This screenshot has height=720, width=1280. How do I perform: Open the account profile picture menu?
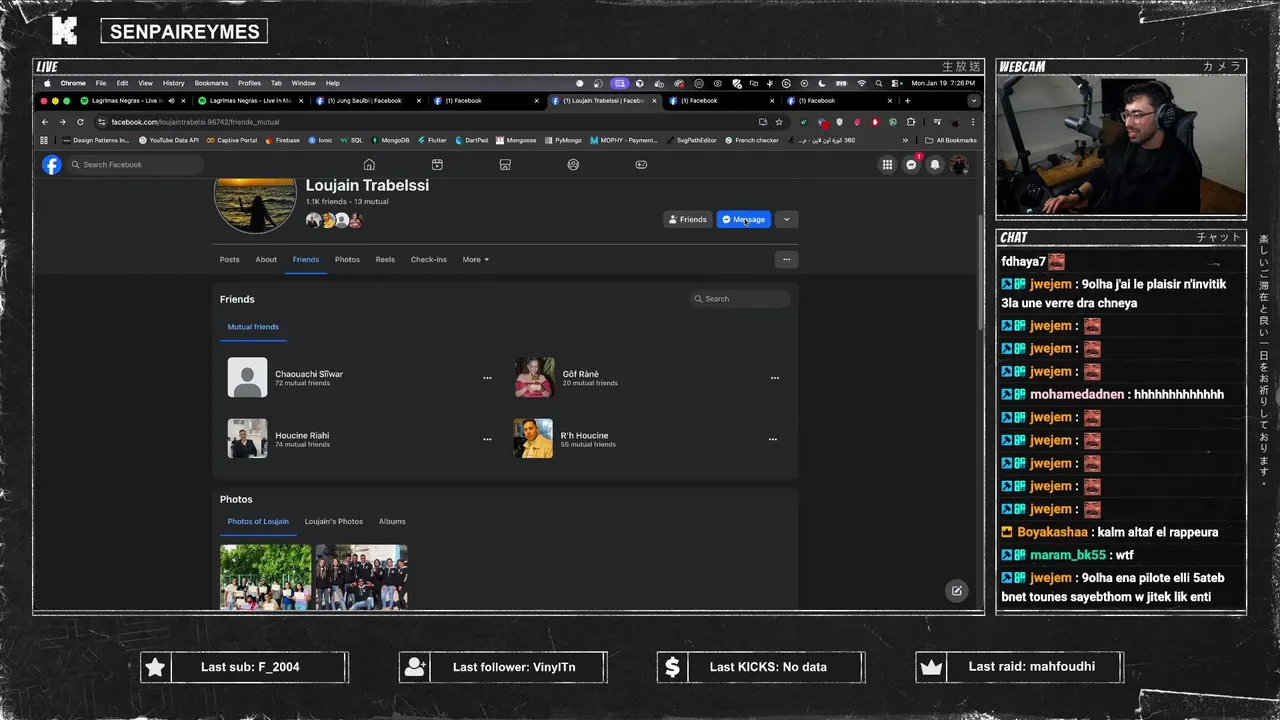959,165
